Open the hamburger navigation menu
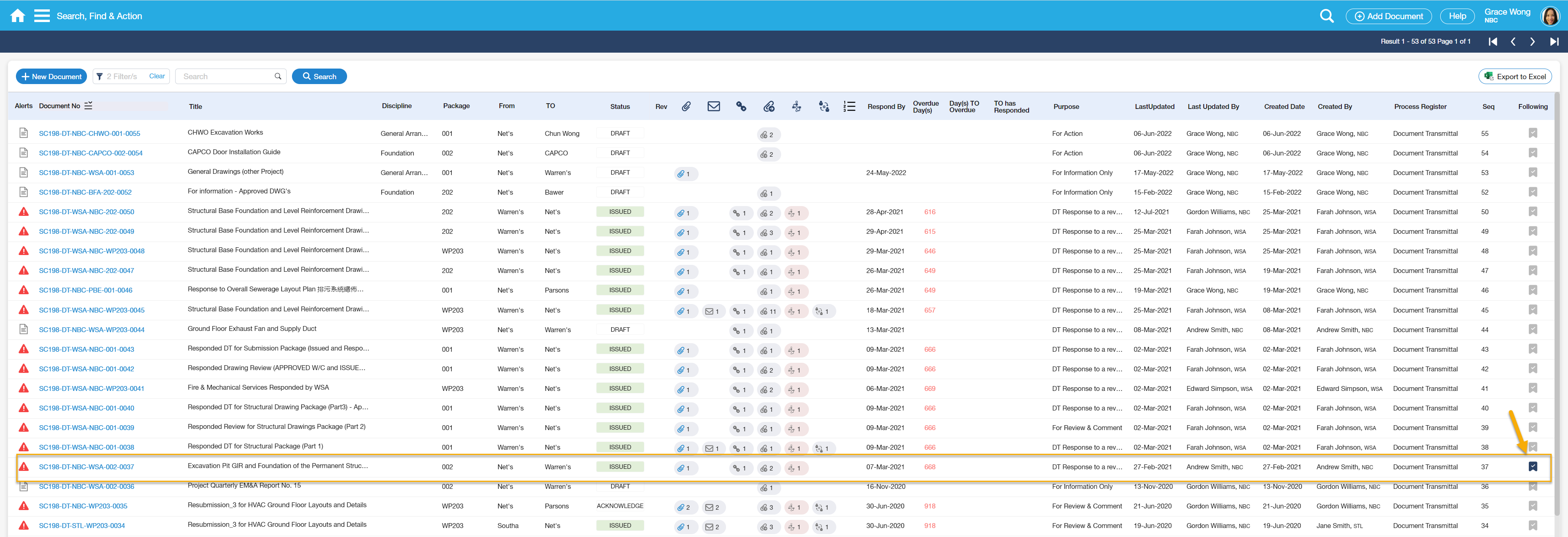Image resolution: width=1568 pixels, height=537 pixels. [41, 16]
